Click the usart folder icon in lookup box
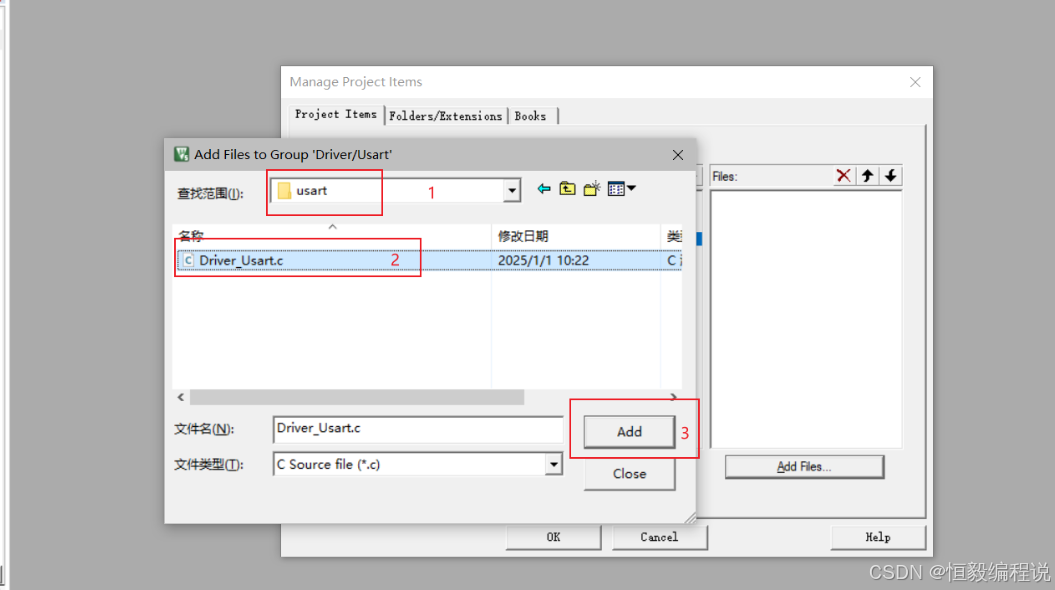This screenshot has width=1055, height=590. coord(284,191)
